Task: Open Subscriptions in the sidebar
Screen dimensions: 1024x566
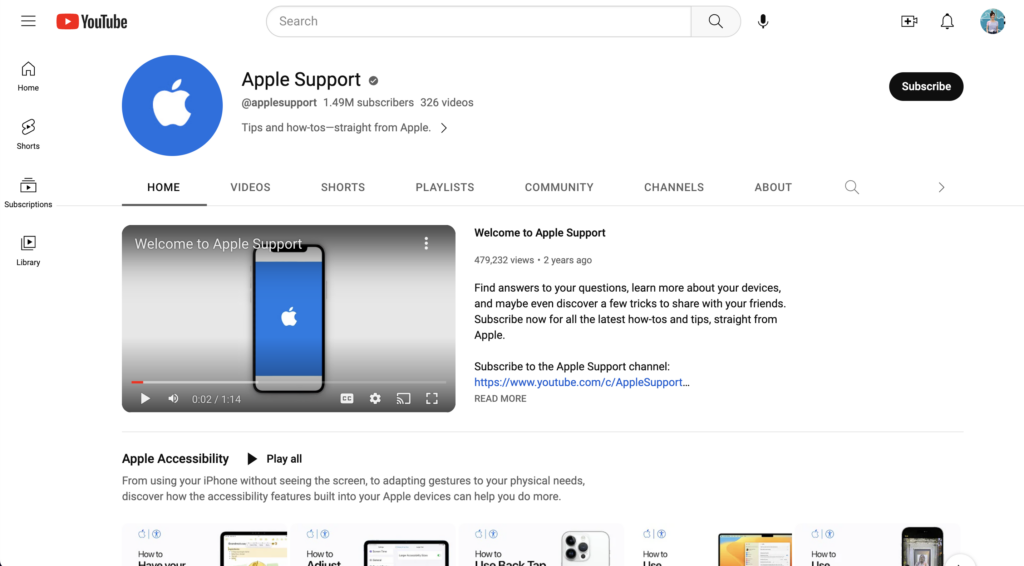Action: (28, 192)
